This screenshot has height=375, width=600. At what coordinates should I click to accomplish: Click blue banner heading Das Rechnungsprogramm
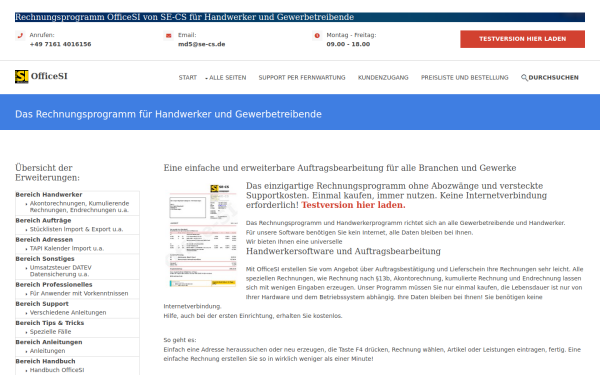[x=168, y=114]
